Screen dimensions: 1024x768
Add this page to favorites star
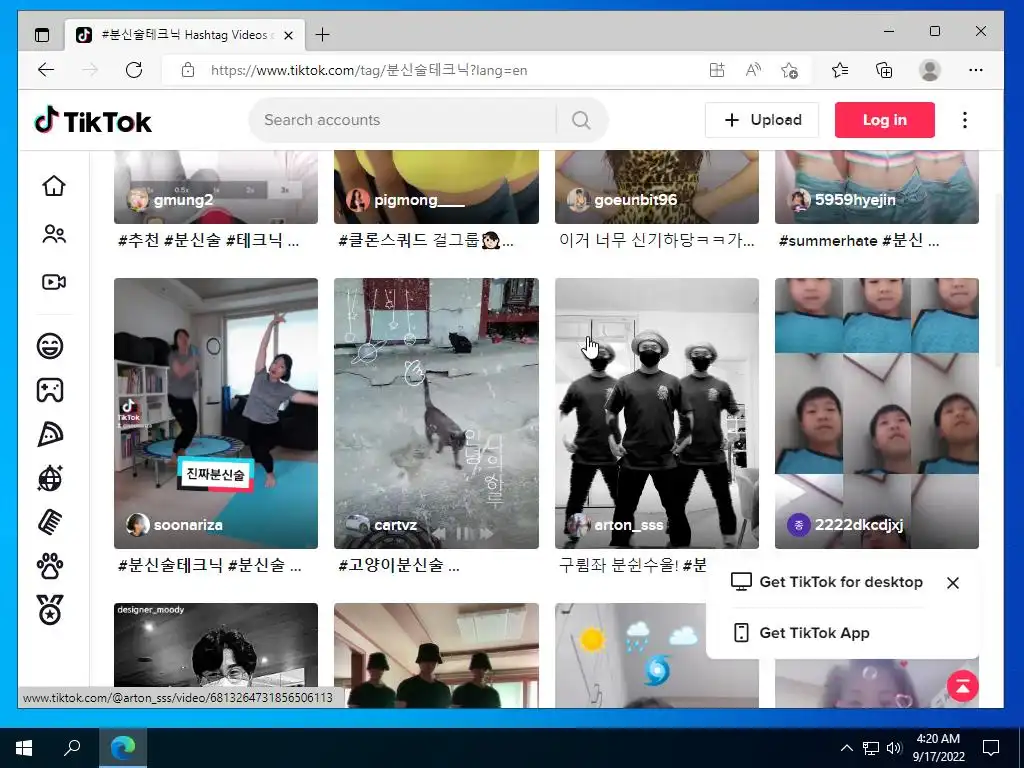click(789, 70)
